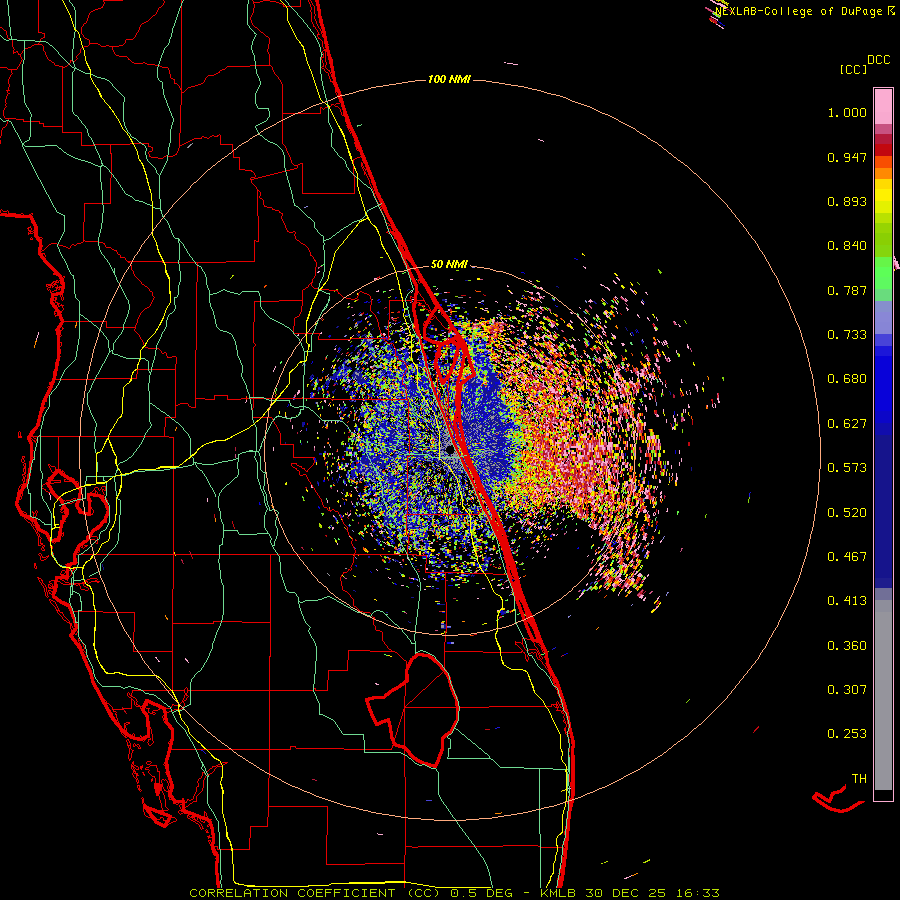Select the 0.573 legend value
Image resolution: width=900 pixels, height=900 pixels.
(847, 468)
